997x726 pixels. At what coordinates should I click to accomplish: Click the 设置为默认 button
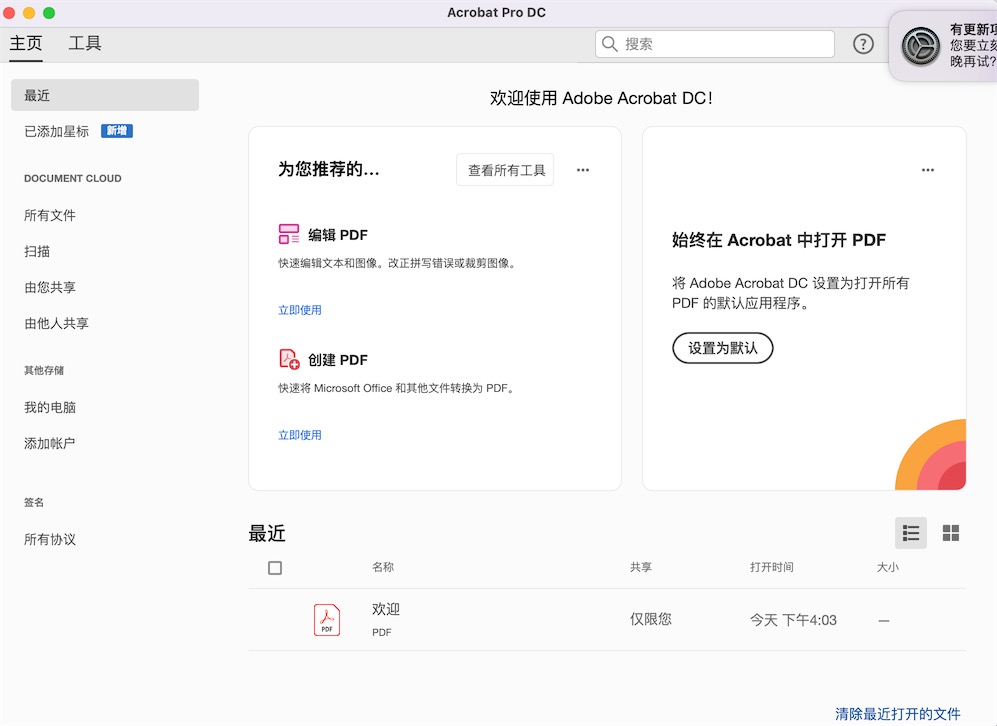click(x=722, y=348)
